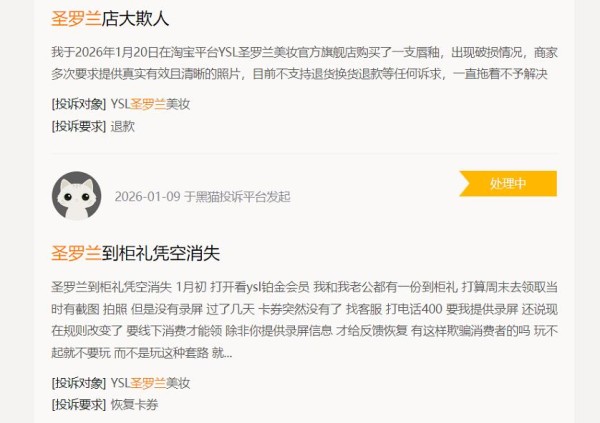The height and width of the screenshot is (423, 600).
Task: Click the summary line starting 在规则改变了
Action: [x=304, y=331]
